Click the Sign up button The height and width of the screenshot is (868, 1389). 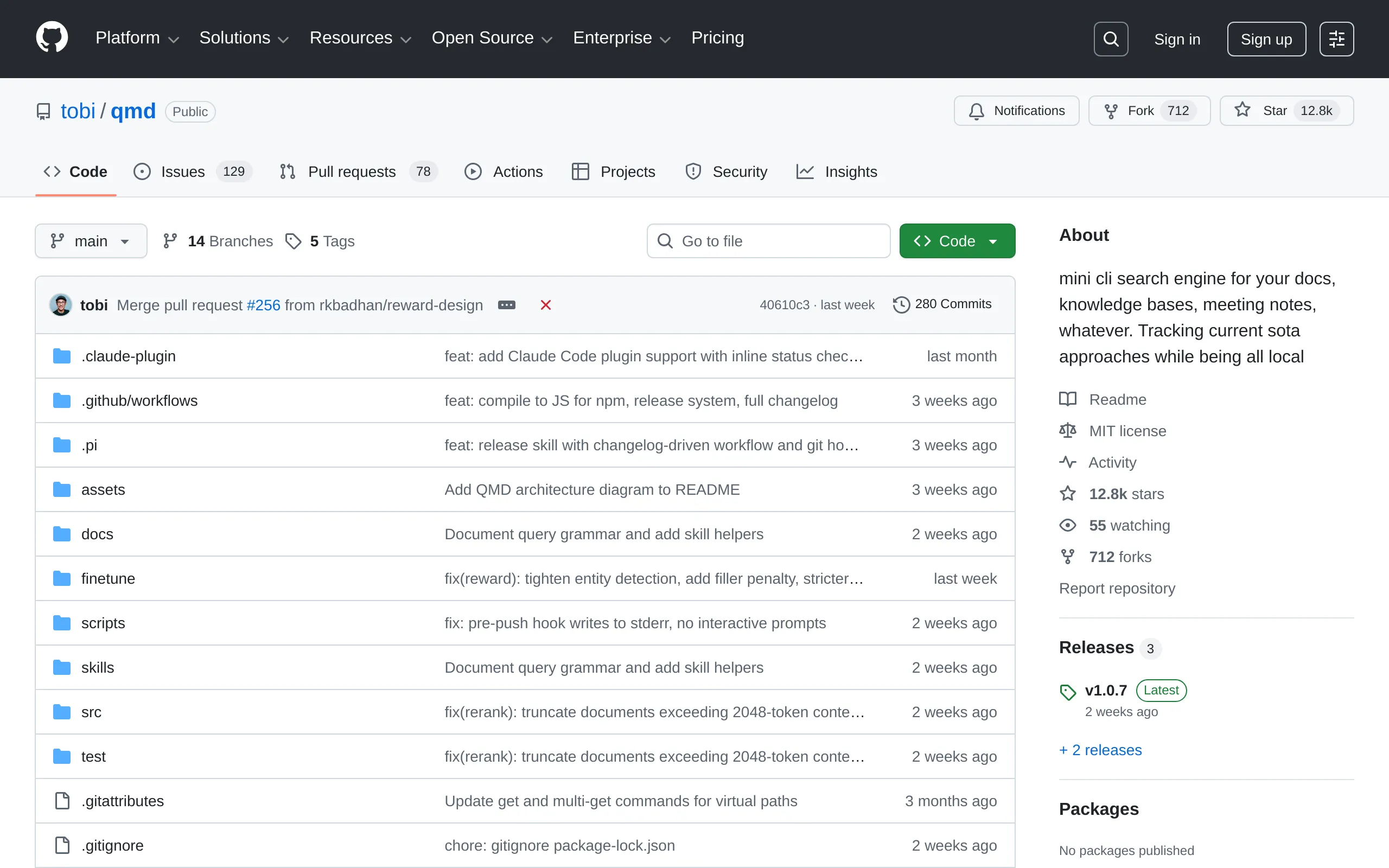click(x=1266, y=39)
